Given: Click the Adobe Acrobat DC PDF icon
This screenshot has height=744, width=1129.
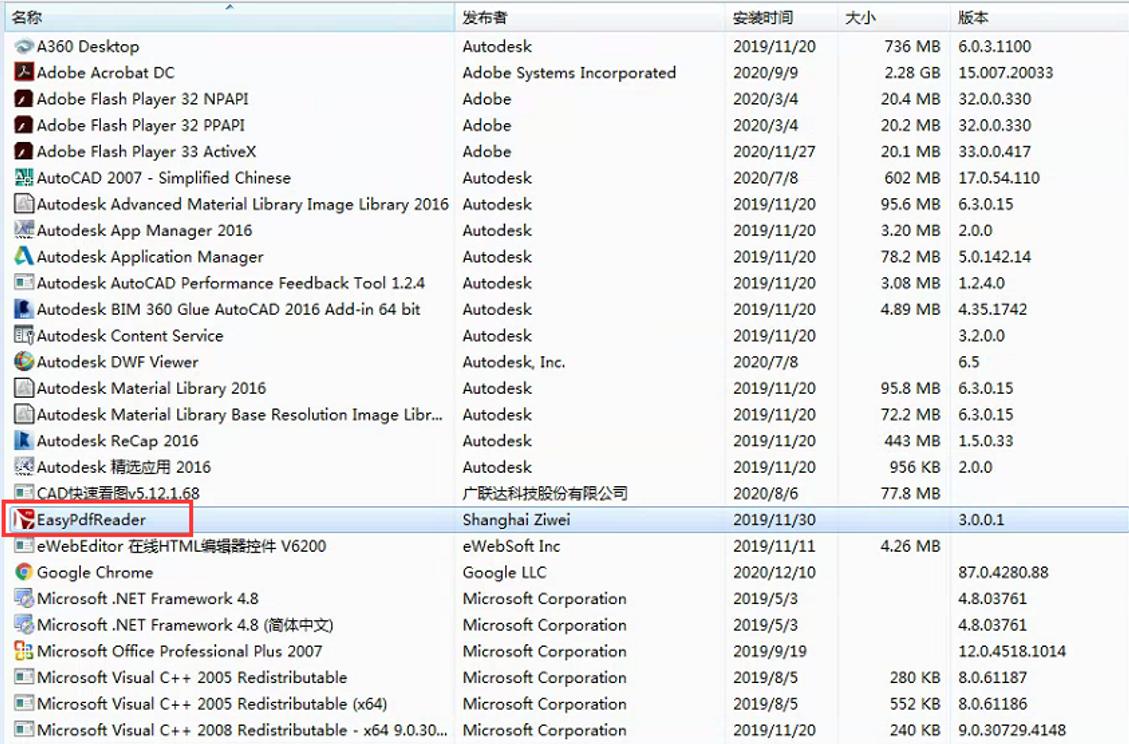Looking at the screenshot, I should [x=22, y=72].
